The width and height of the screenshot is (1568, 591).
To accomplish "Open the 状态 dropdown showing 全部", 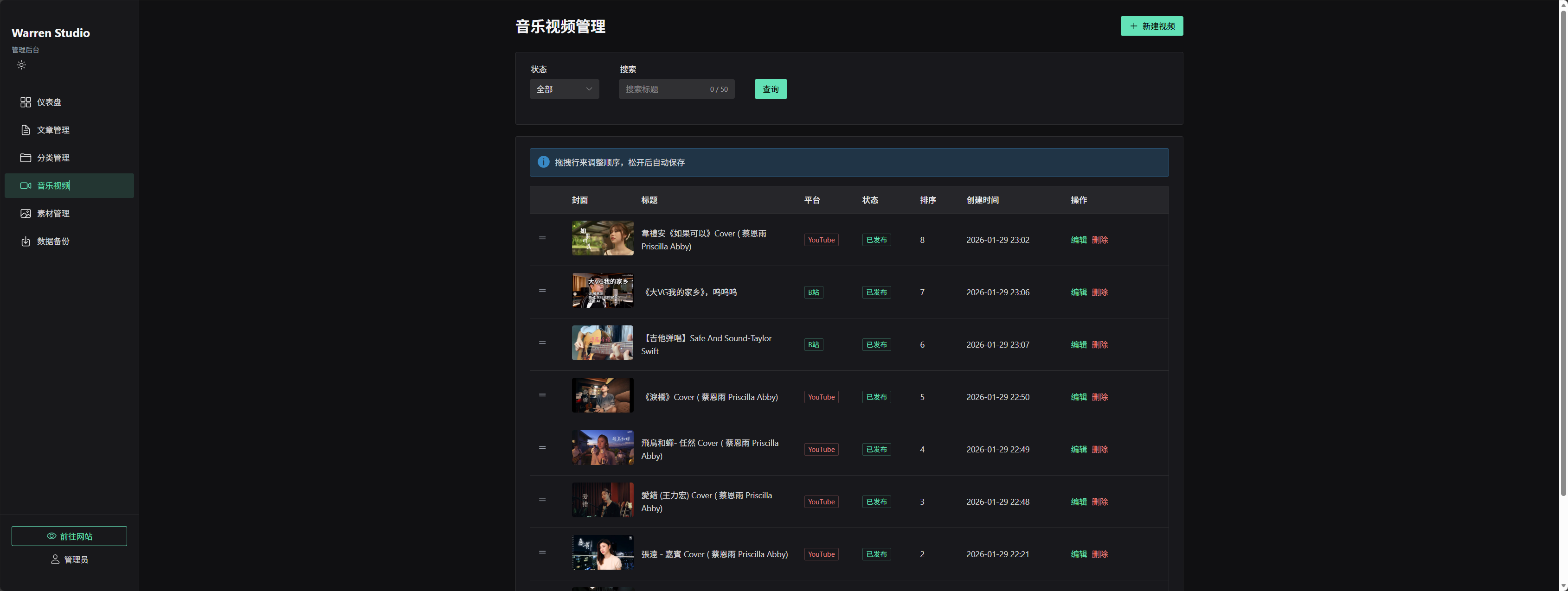I will tap(563, 89).
